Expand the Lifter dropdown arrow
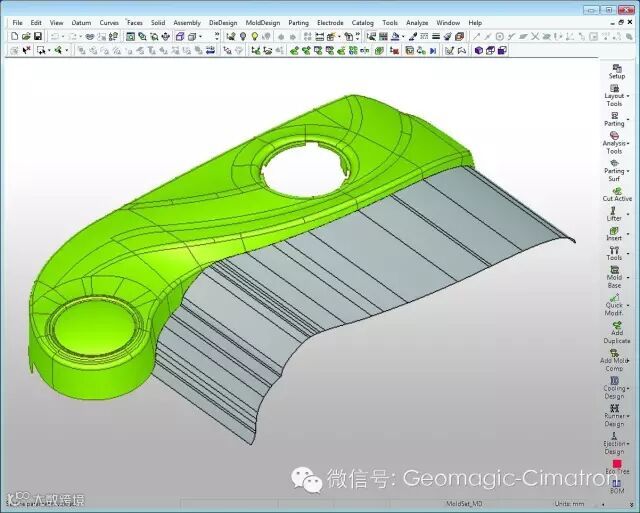640x513 pixels. [x=628, y=214]
